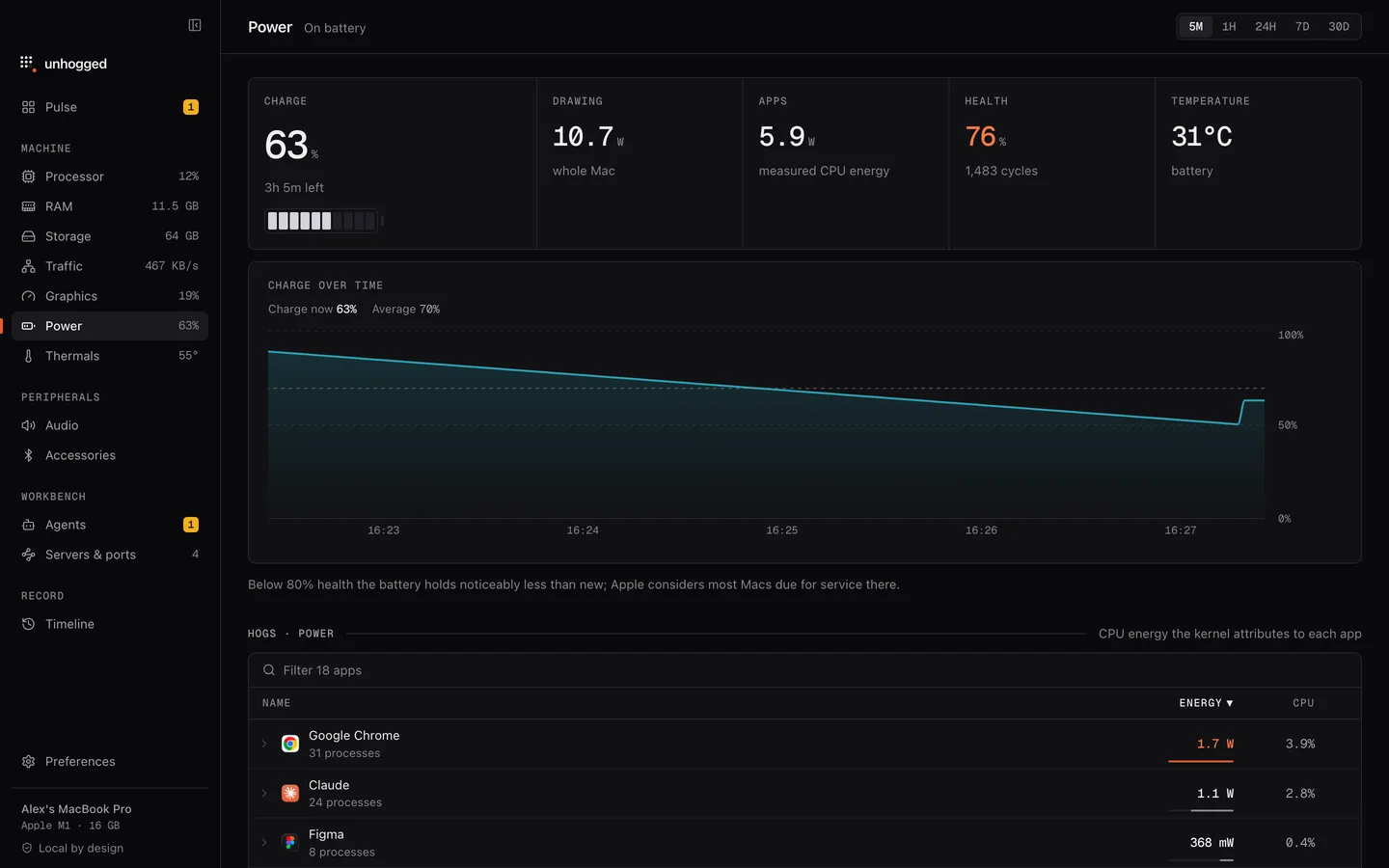Switch the time range to 1H
This screenshot has height=868, width=1389.
(x=1229, y=26)
